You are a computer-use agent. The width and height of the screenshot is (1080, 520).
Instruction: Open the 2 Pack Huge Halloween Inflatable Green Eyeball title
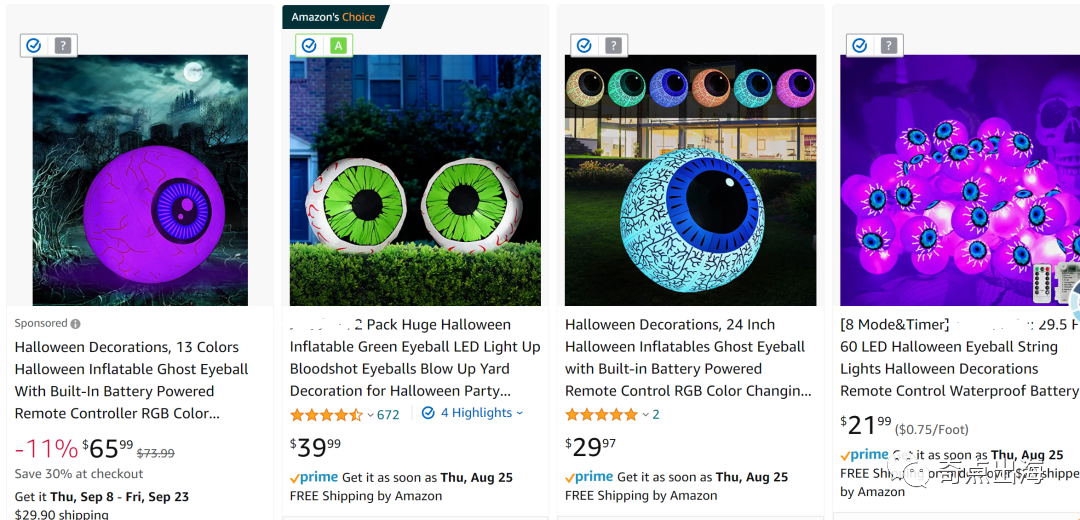414,358
